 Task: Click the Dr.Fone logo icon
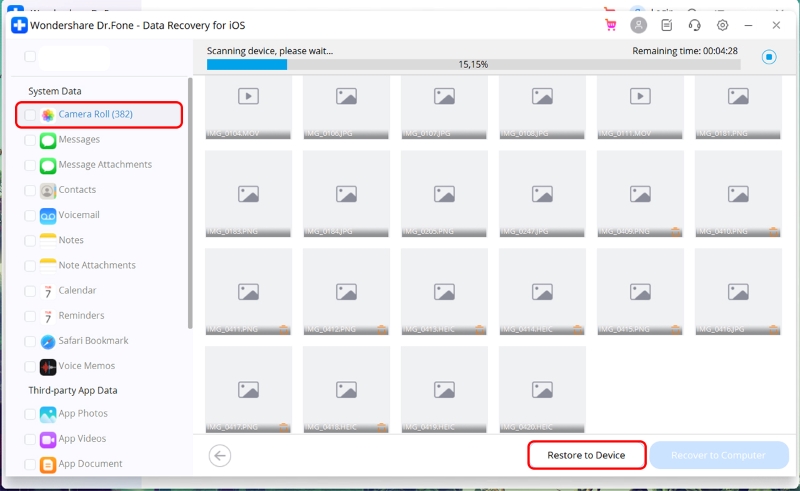19,25
